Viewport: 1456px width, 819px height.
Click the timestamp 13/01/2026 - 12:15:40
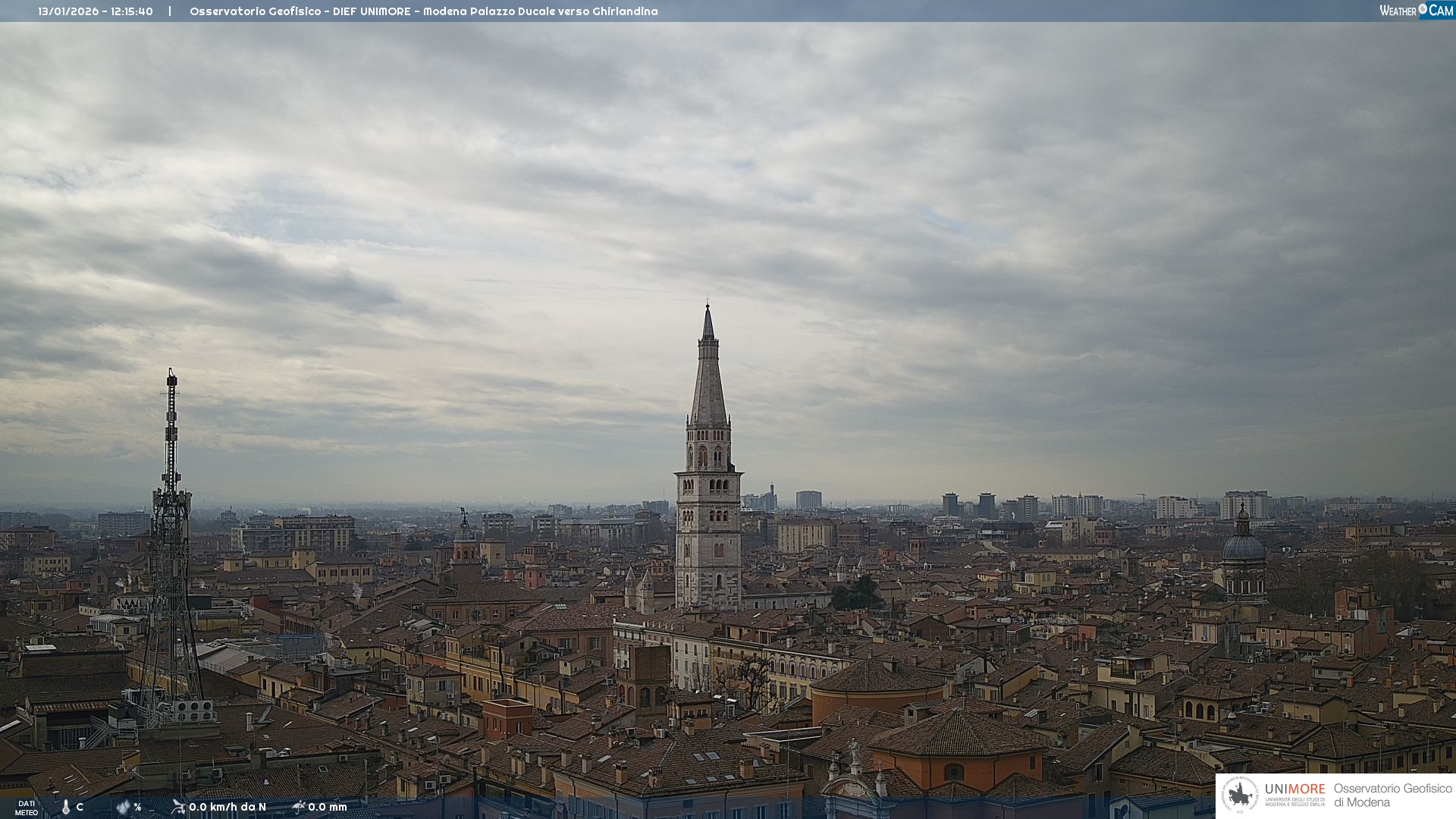pos(96,11)
